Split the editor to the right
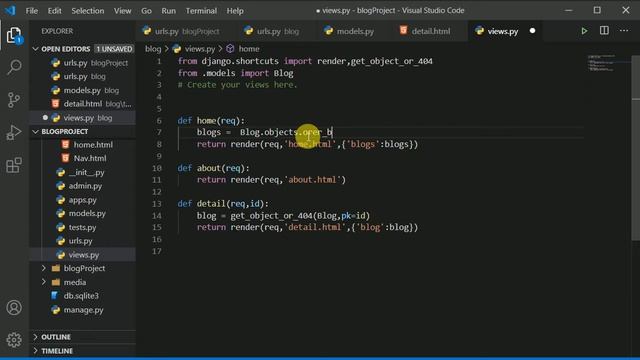 click(x=604, y=31)
